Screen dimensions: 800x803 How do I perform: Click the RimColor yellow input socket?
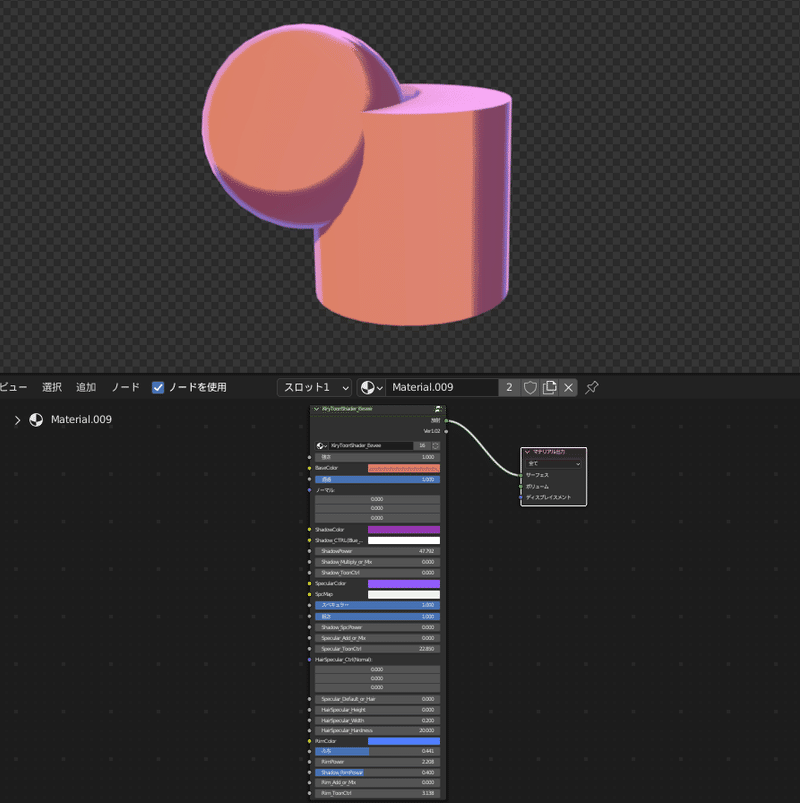[x=309, y=741]
